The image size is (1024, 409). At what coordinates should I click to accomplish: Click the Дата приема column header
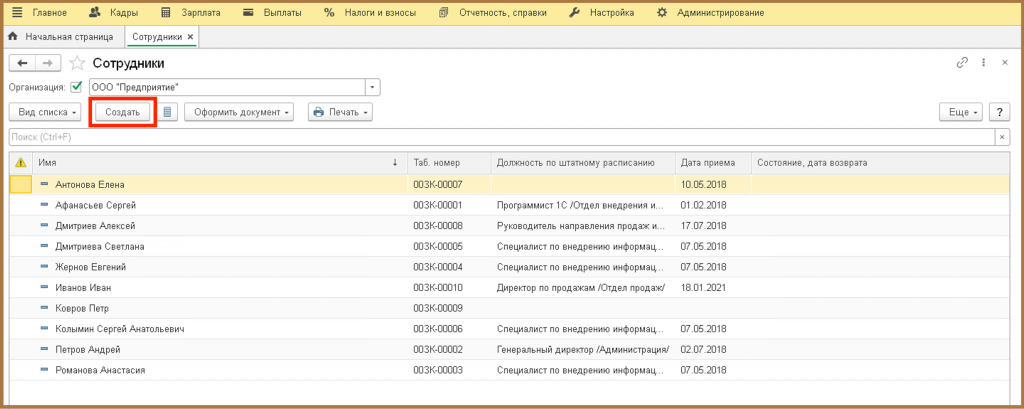pos(713,163)
